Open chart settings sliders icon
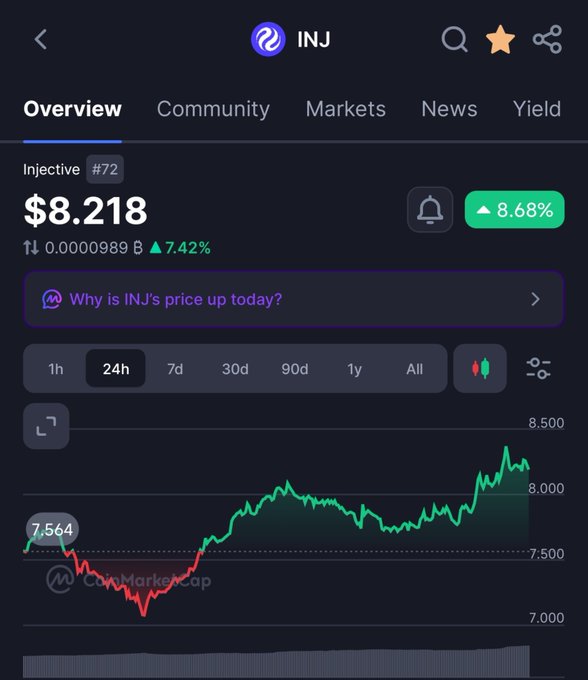This screenshot has height=680, width=588. click(x=538, y=369)
